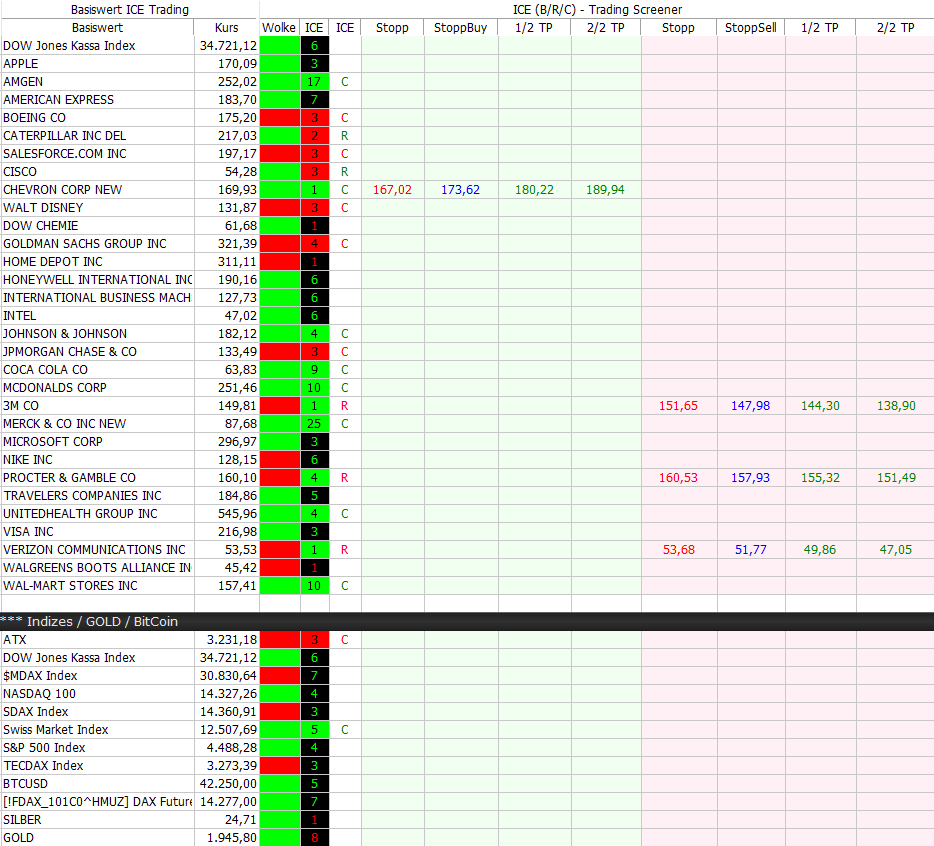
Task: Select VISA INC row
Action: (28, 531)
